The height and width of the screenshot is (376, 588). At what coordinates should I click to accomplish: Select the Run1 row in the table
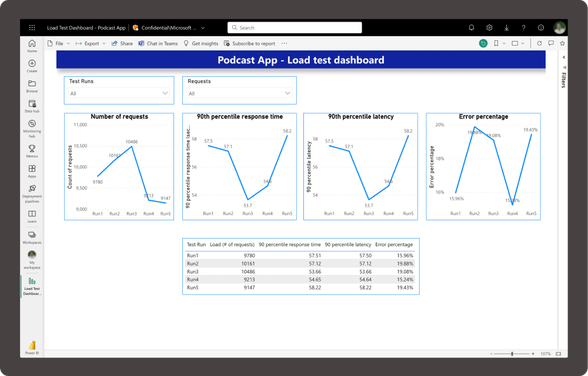pos(300,255)
